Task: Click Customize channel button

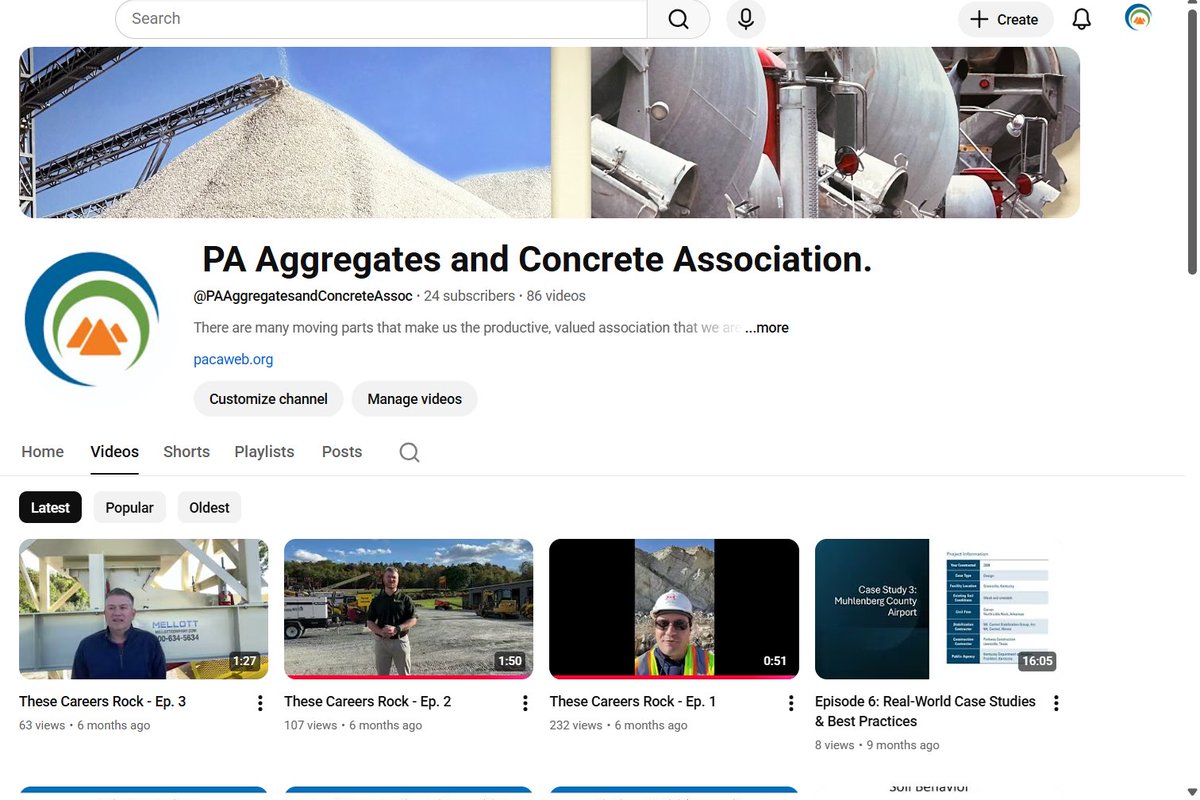Action: pos(268,399)
